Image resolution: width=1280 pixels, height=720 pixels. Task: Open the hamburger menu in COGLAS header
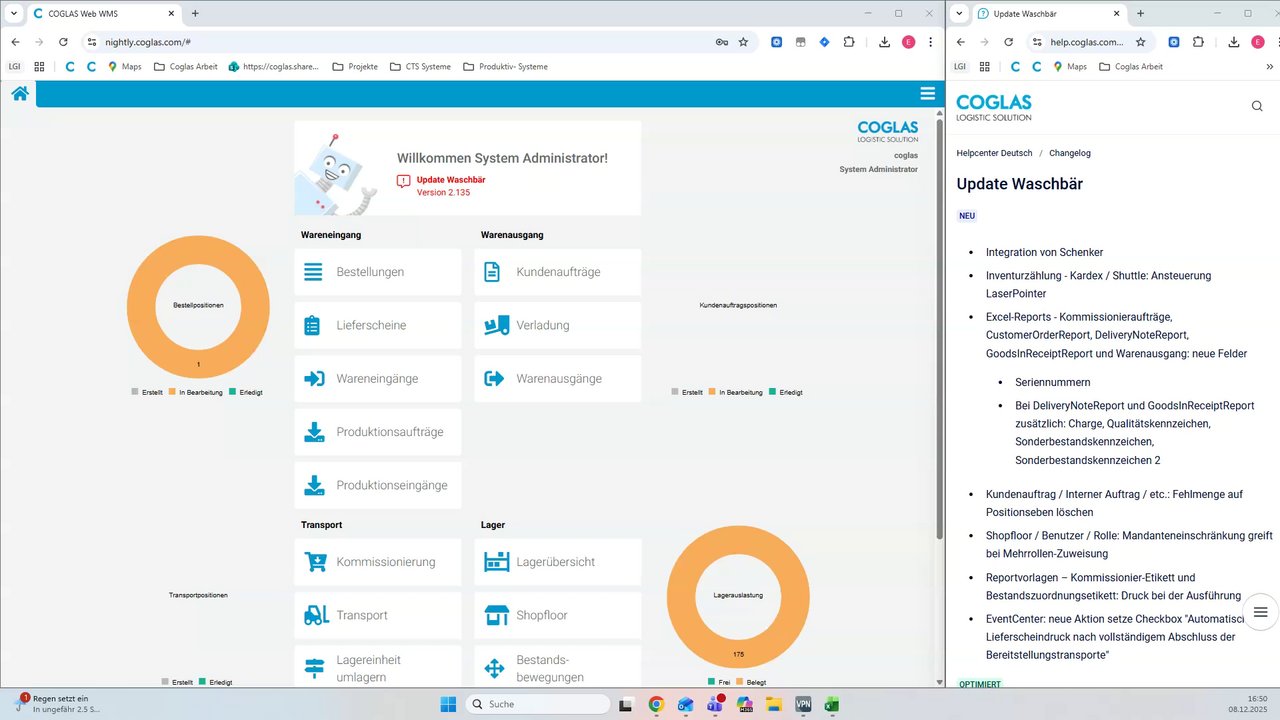pos(928,93)
